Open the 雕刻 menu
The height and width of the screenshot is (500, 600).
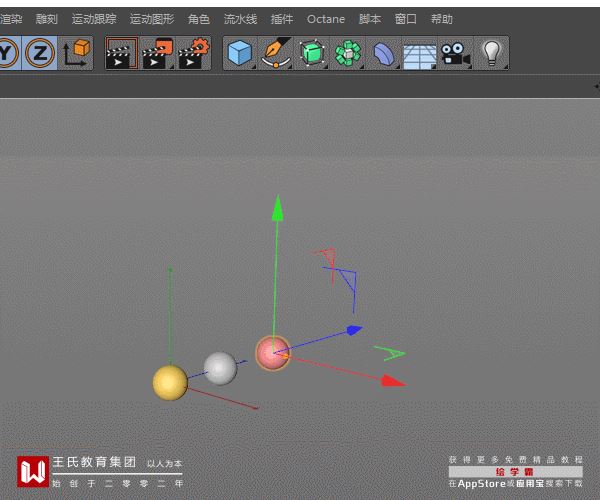(46, 19)
